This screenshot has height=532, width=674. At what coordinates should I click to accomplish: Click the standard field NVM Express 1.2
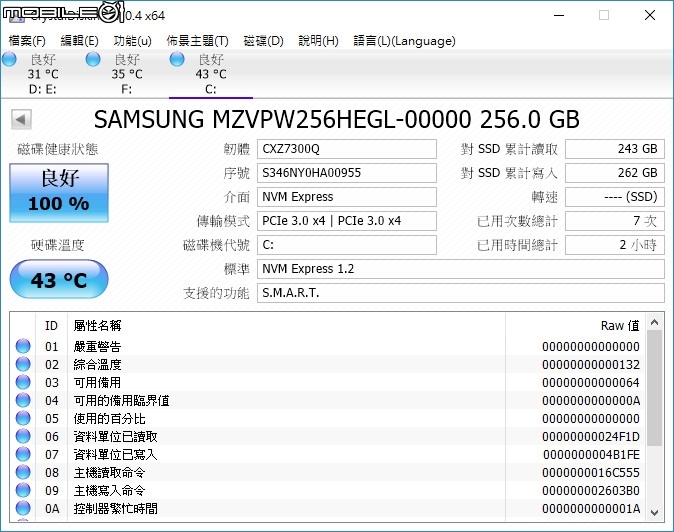461,269
